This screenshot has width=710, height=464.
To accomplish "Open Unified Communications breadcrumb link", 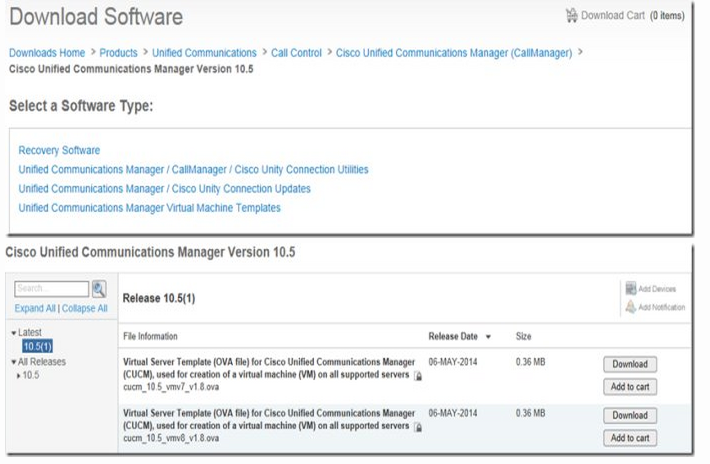I will point(204,53).
